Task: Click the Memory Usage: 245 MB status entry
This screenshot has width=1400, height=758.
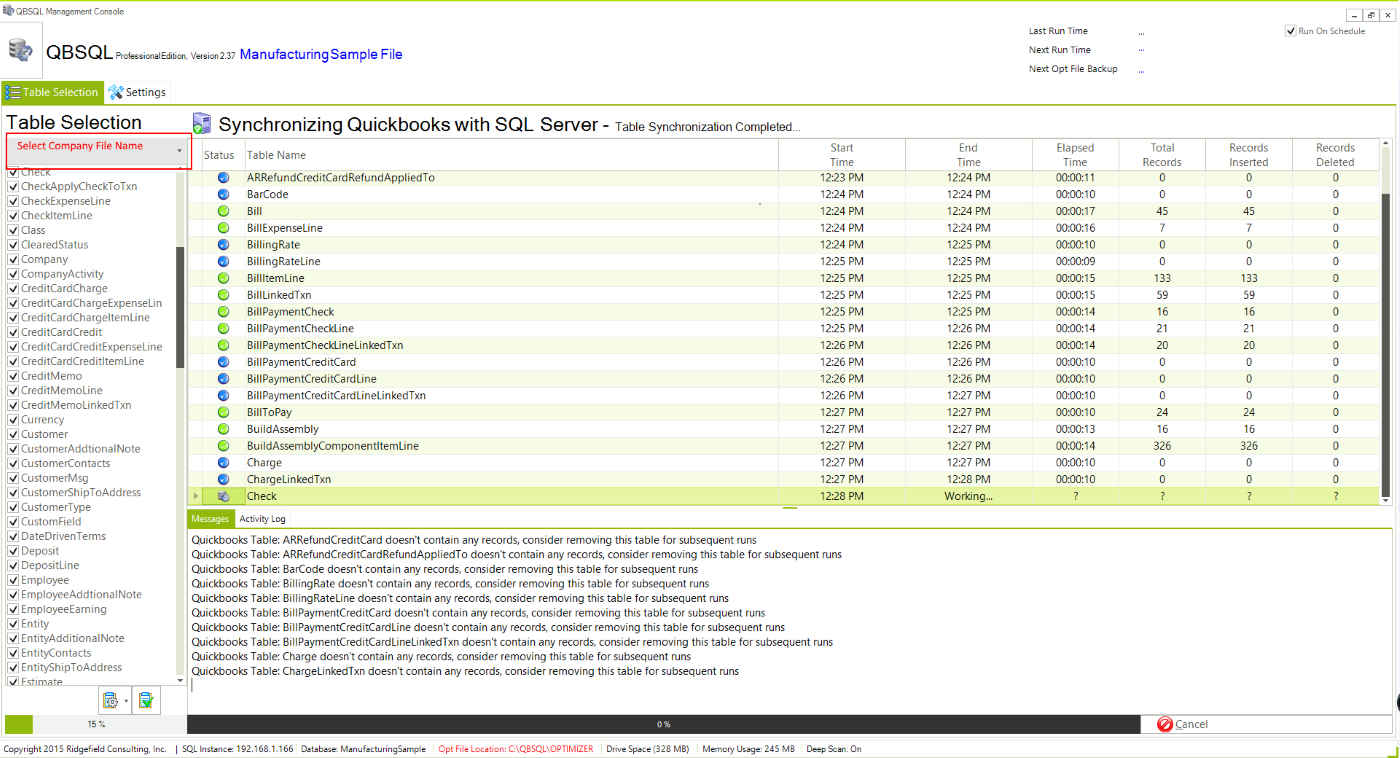Action: 748,749
